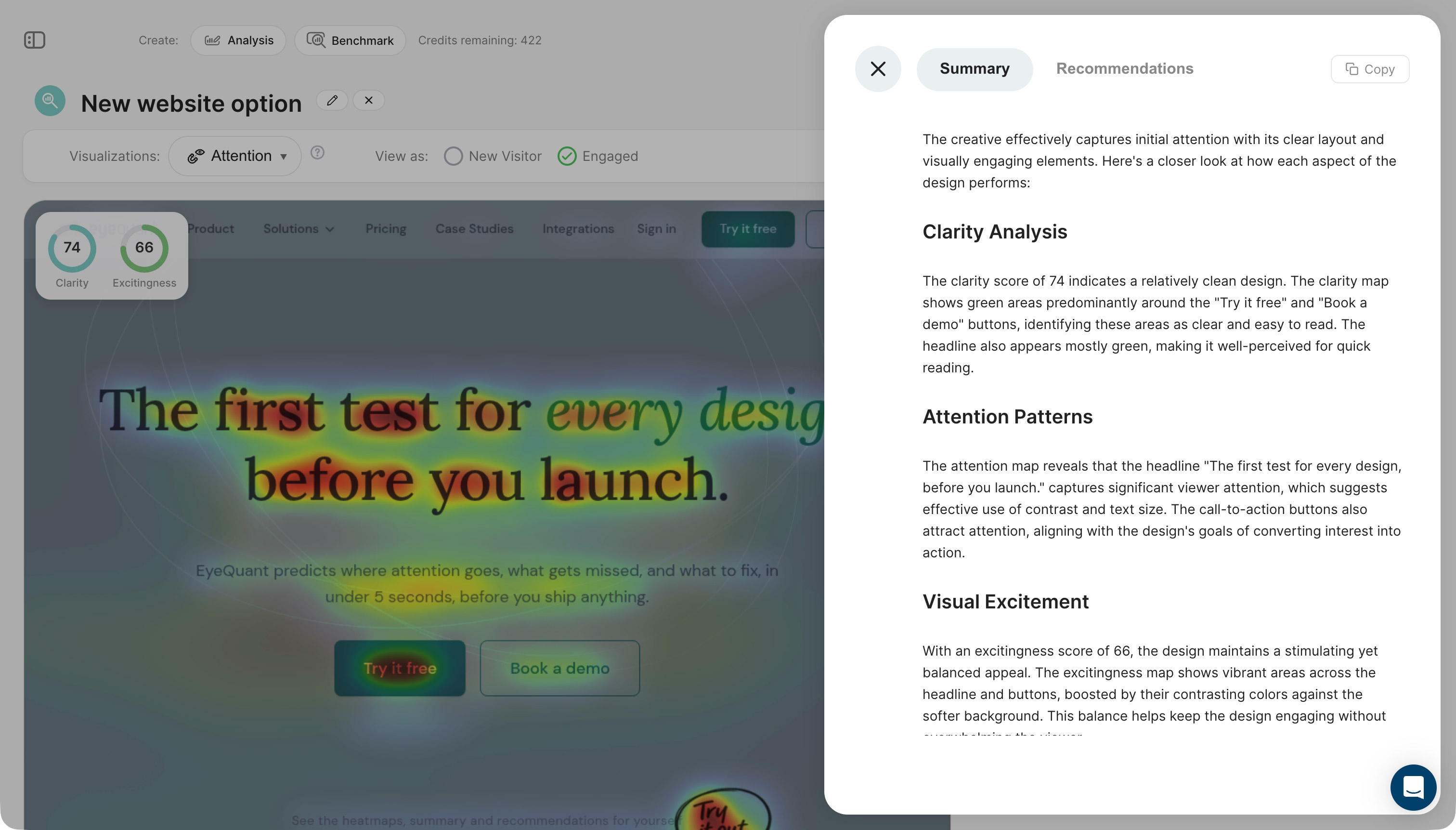Click the header Try it free button
This screenshot has width=1456, height=830.
point(748,229)
